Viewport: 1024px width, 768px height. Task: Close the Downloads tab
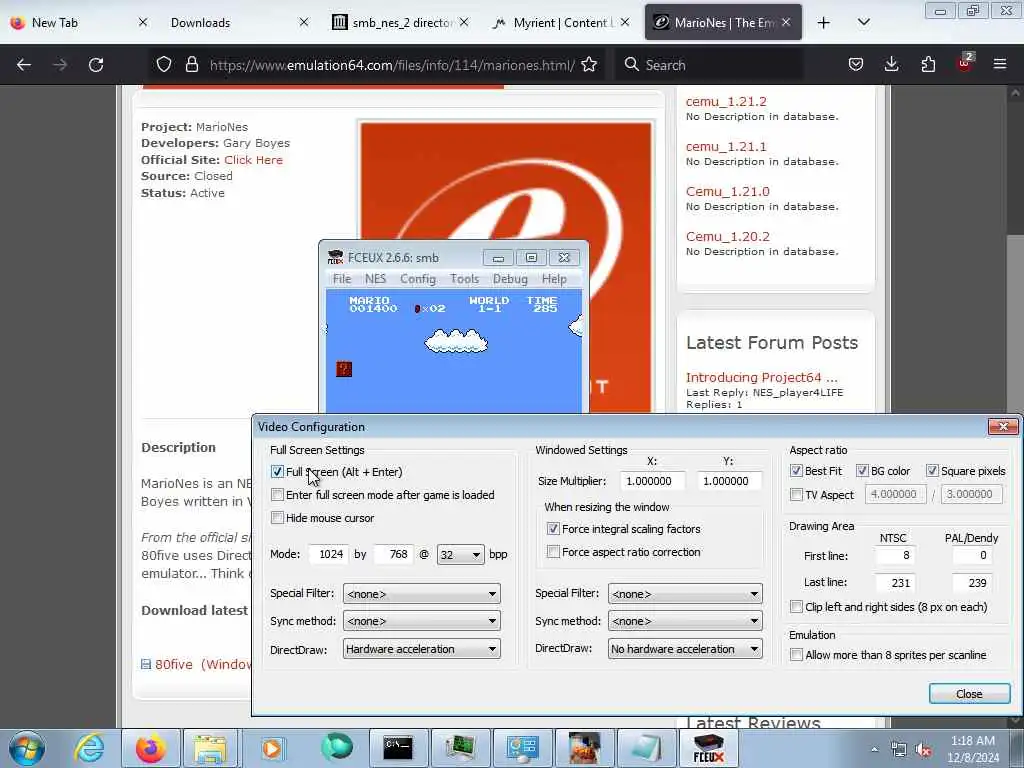[x=304, y=22]
